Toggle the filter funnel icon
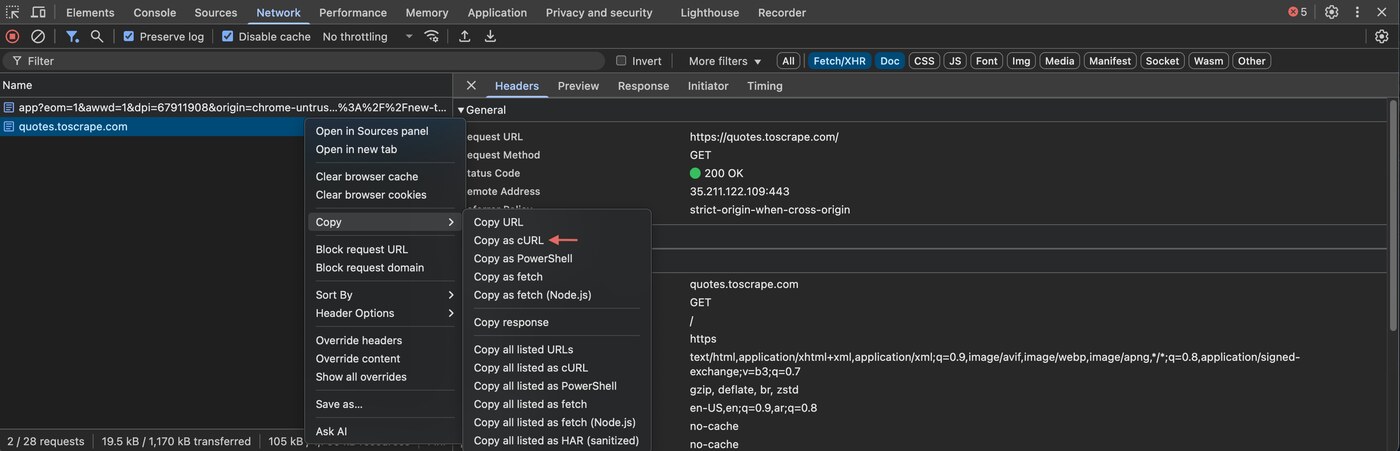Viewport: 1400px width, 451px height. tap(72, 36)
